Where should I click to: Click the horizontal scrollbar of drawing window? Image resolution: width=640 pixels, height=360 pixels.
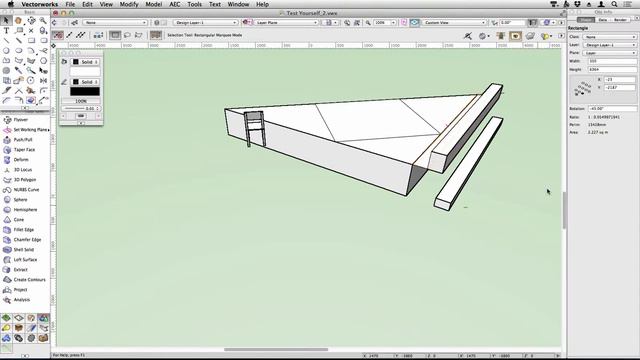pyautogui.click(x=276, y=349)
